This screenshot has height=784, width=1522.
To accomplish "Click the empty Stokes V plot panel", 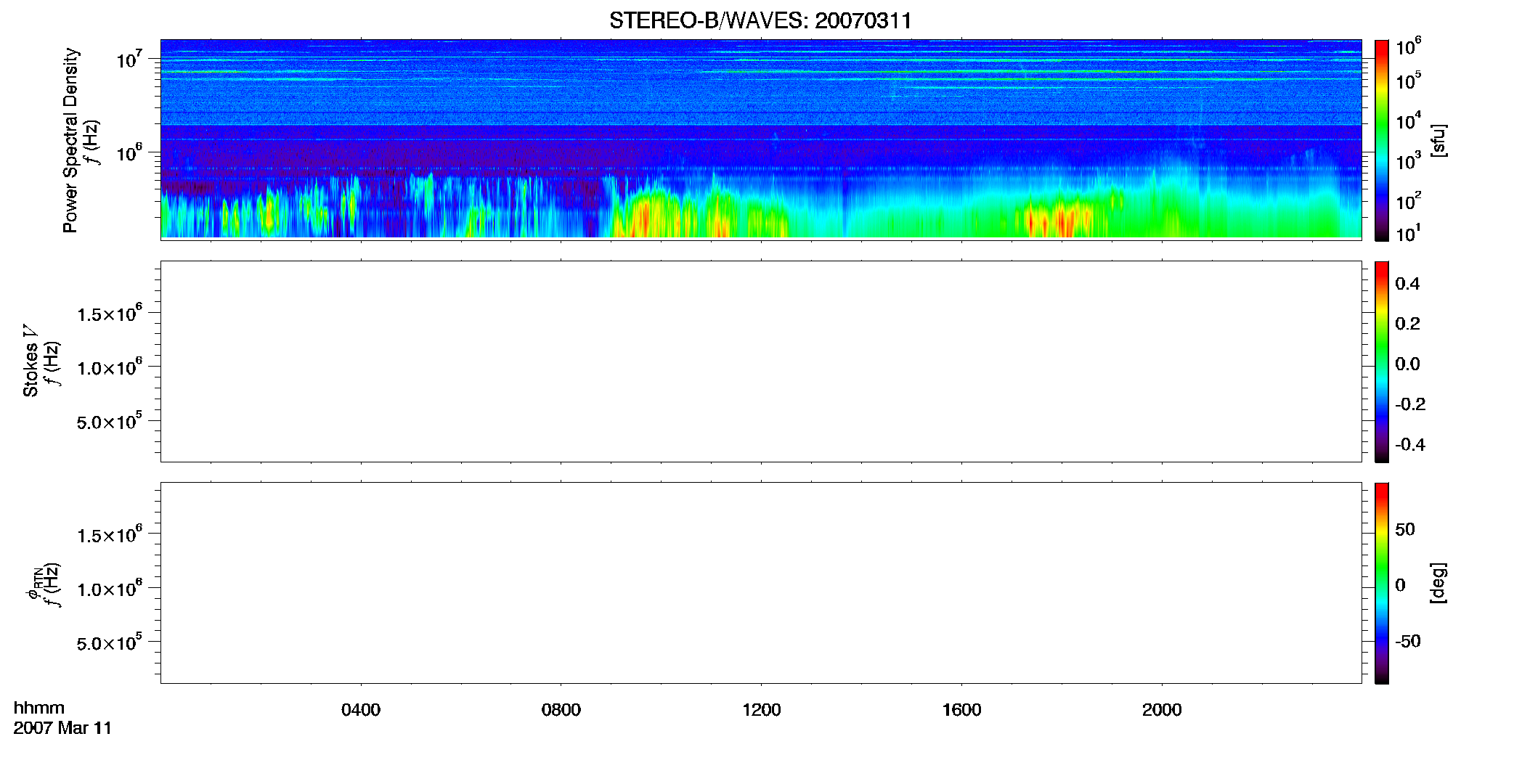I will click(761, 362).
